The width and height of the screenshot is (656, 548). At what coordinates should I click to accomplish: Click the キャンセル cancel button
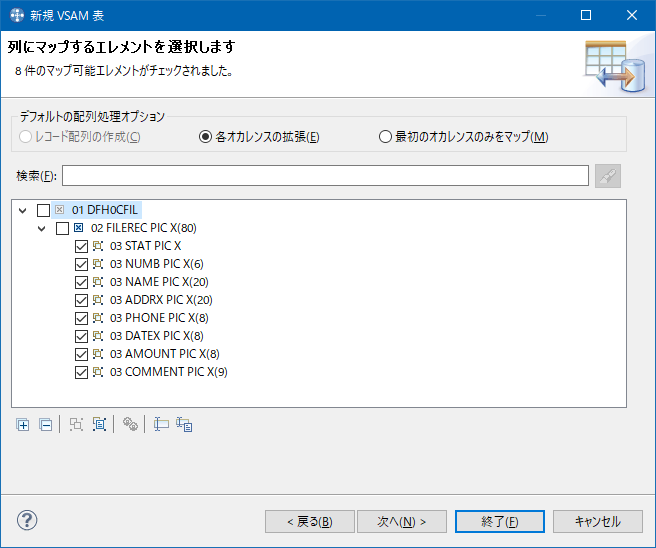tap(597, 521)
